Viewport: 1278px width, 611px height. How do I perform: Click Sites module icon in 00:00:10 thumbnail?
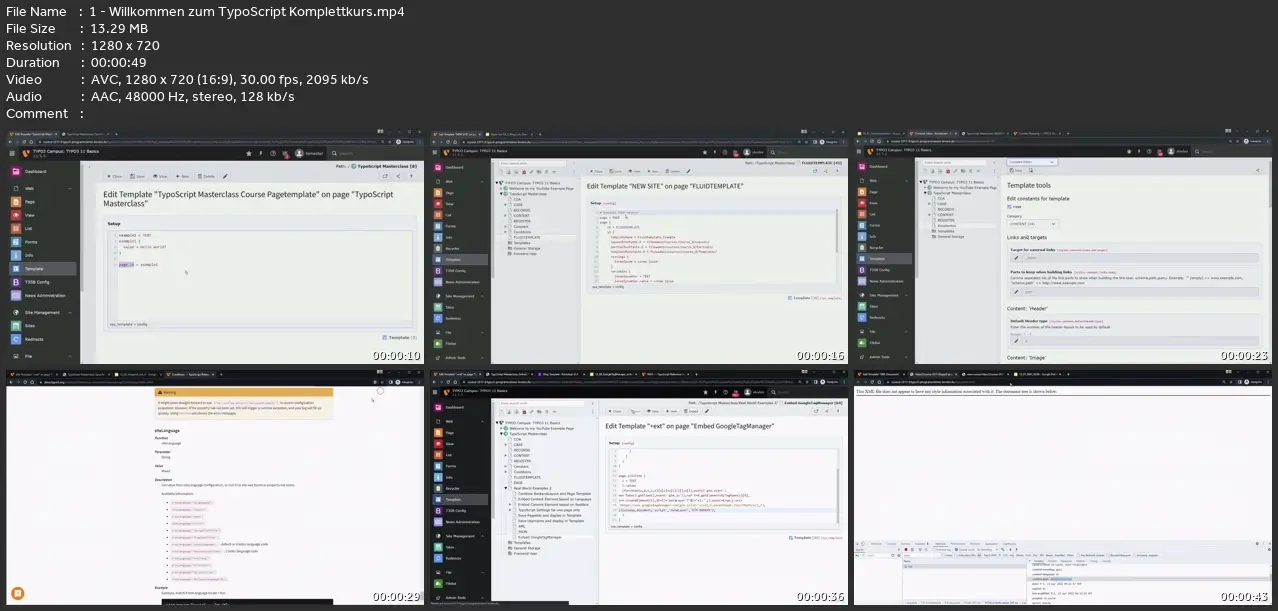click(16, 326)
